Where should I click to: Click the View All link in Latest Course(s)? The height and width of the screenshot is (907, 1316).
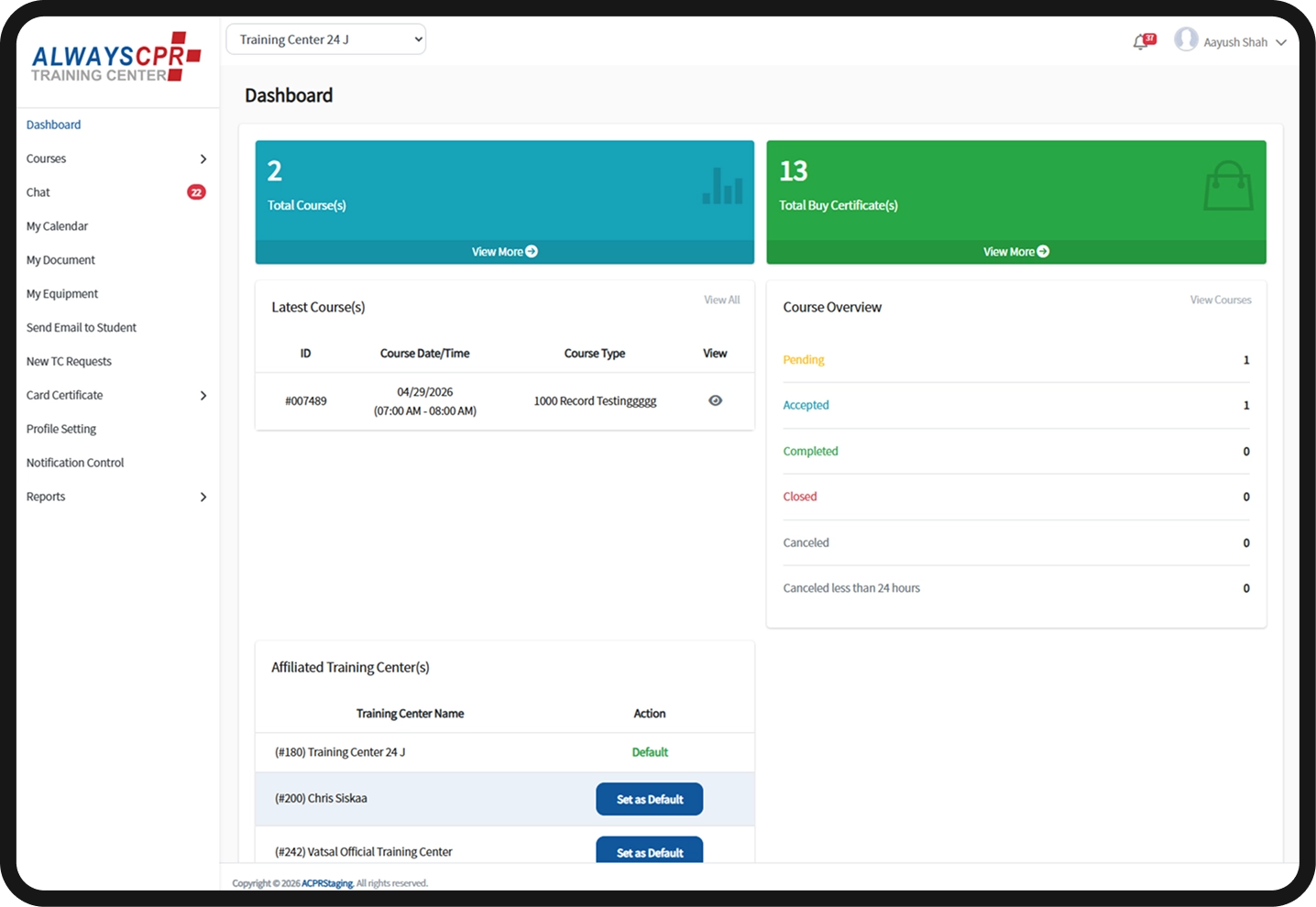click(721, 300)
